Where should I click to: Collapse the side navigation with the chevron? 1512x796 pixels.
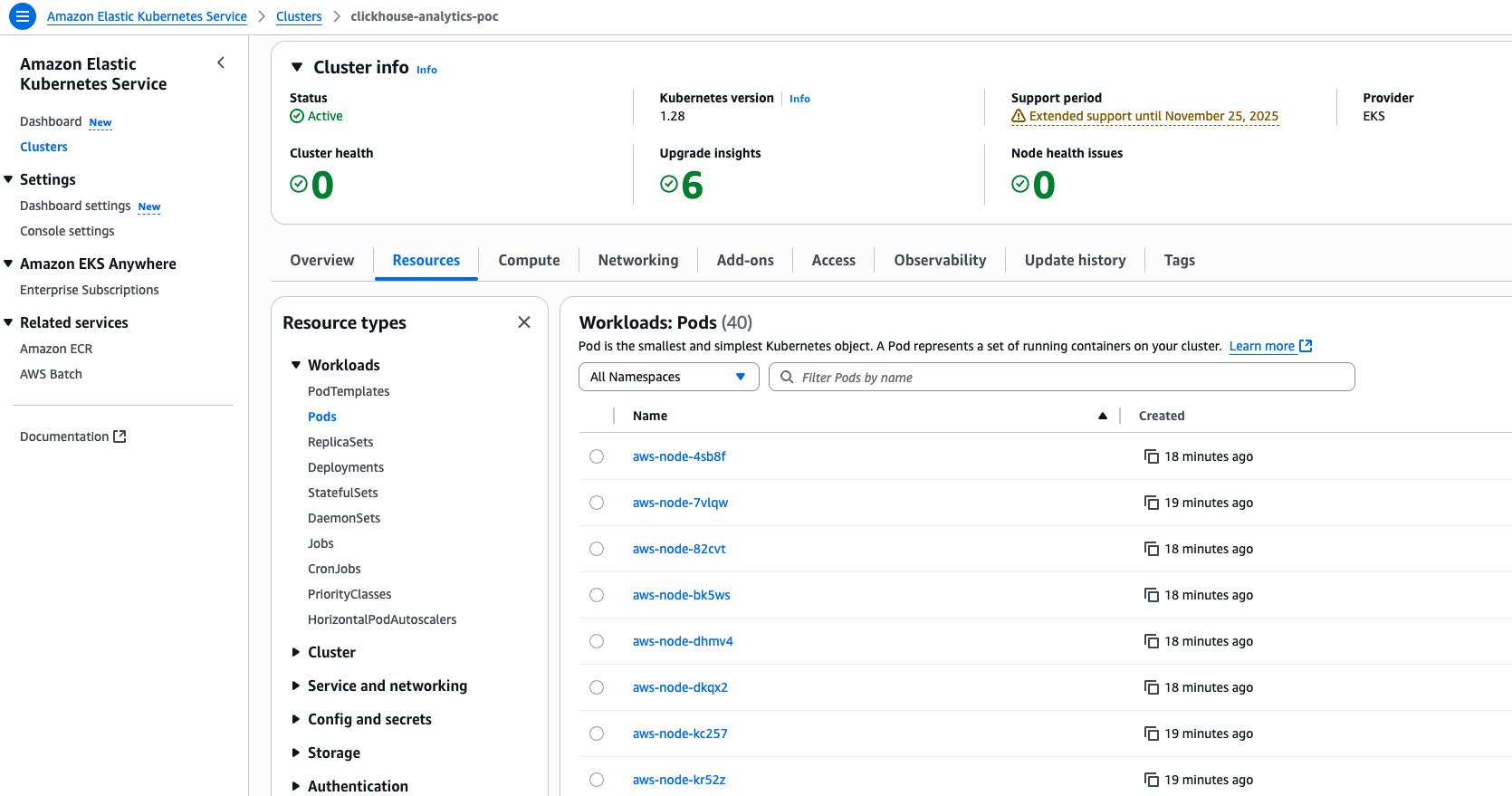click(221, 62)
